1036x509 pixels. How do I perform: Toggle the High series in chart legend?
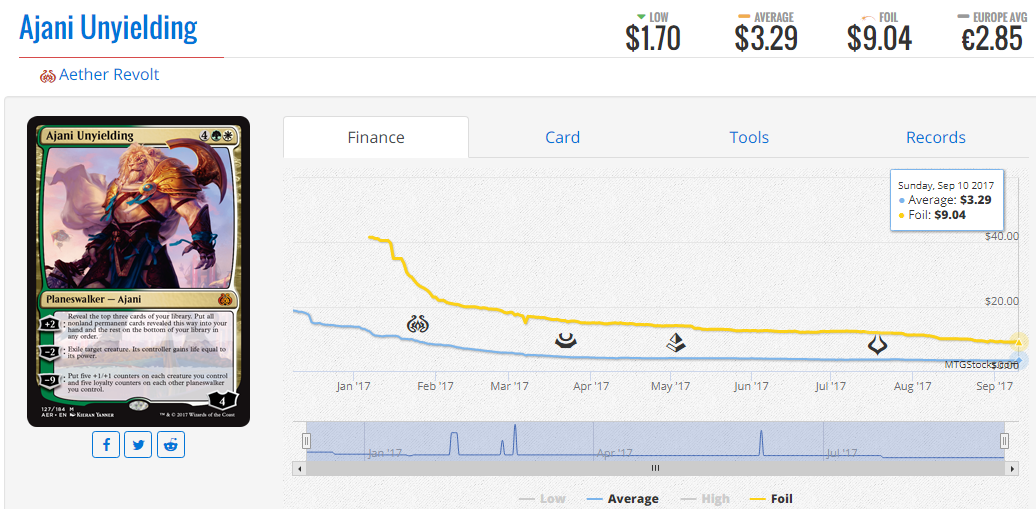705,498
